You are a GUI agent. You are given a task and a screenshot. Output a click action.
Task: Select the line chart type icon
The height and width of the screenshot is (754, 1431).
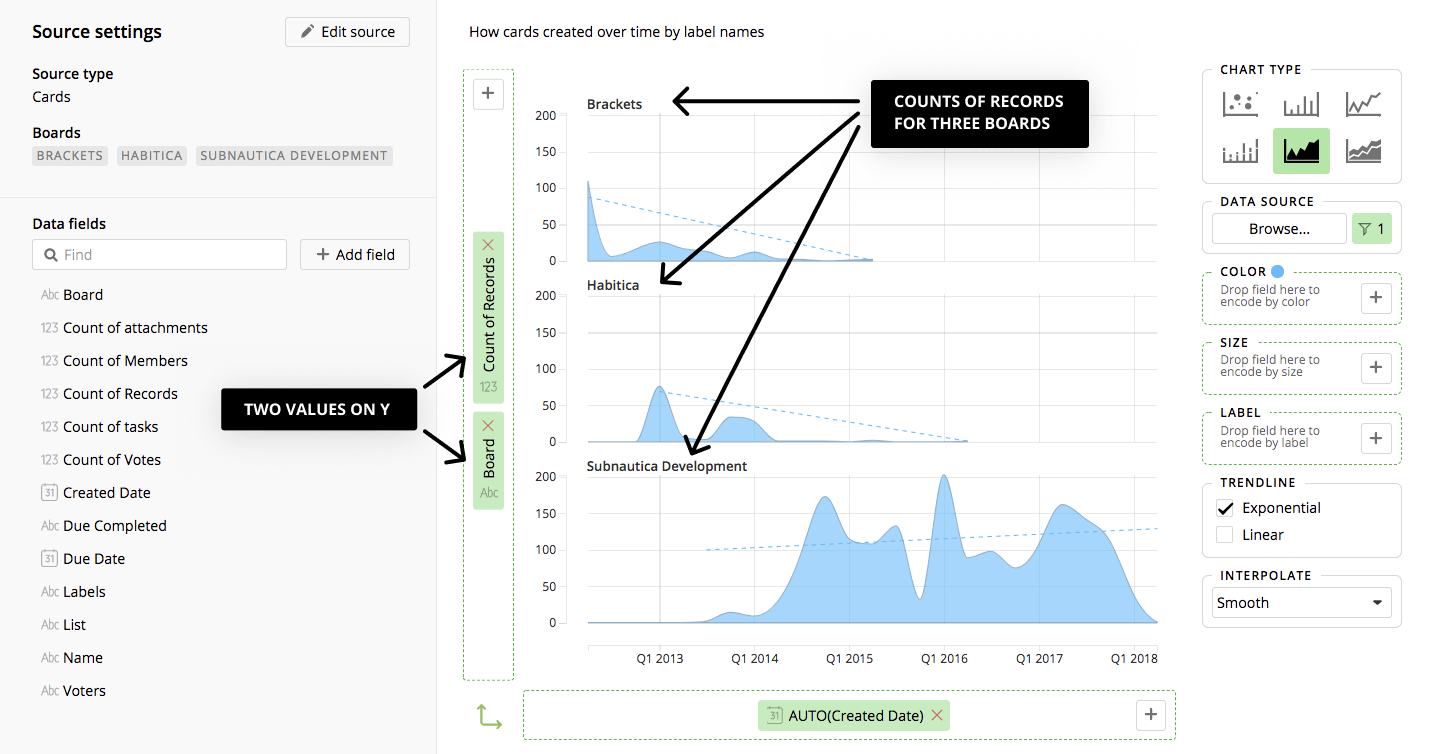point(1363,103)
